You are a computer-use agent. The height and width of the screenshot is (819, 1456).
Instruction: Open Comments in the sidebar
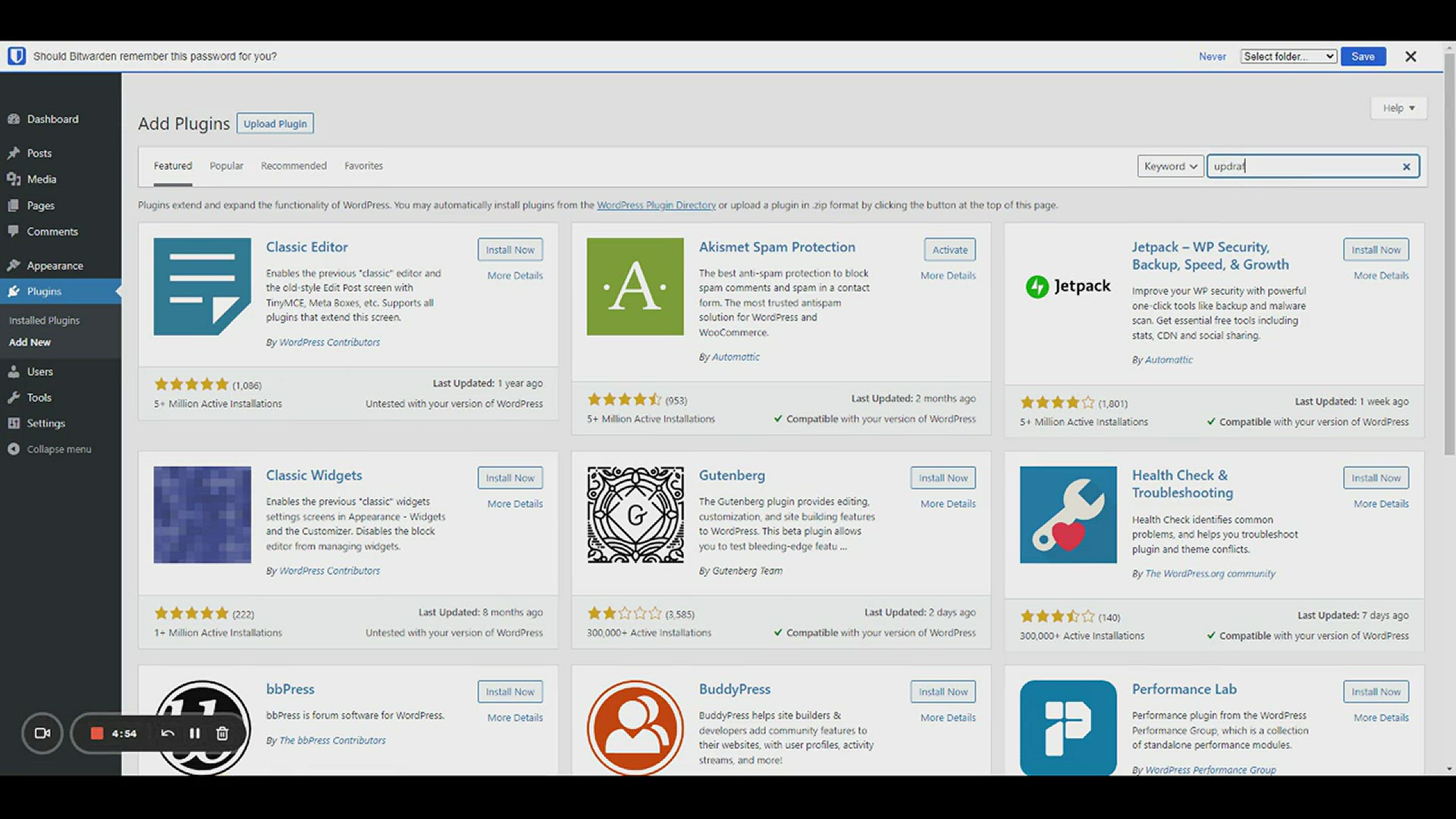click(52, 231)
